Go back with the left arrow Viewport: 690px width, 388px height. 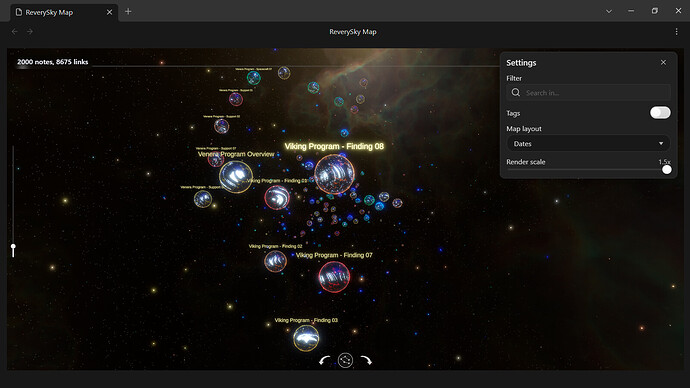(15, 32)
